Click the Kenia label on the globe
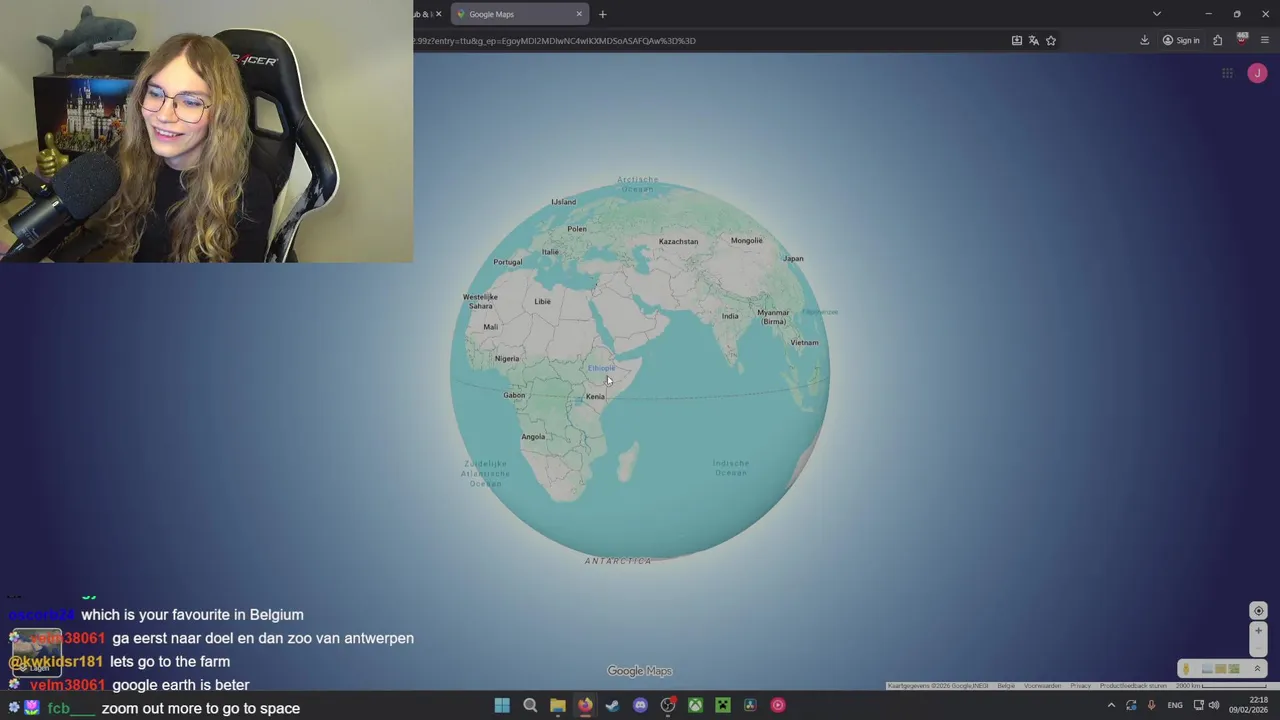The height and width of the screenshot is (720, 1280). point(595,397)
